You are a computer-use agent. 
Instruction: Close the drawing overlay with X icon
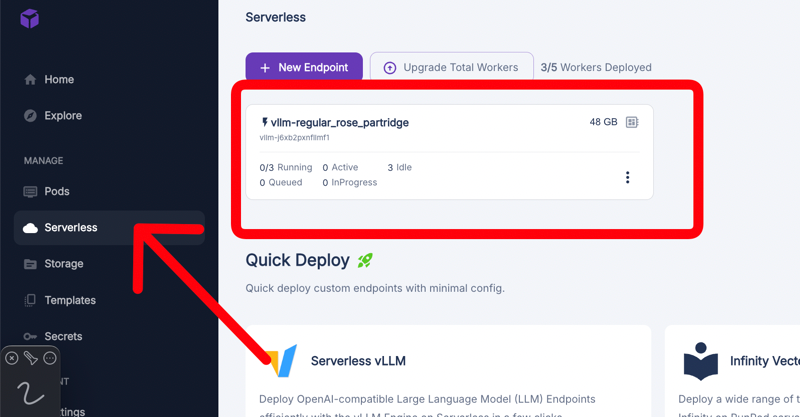(12, 358)
